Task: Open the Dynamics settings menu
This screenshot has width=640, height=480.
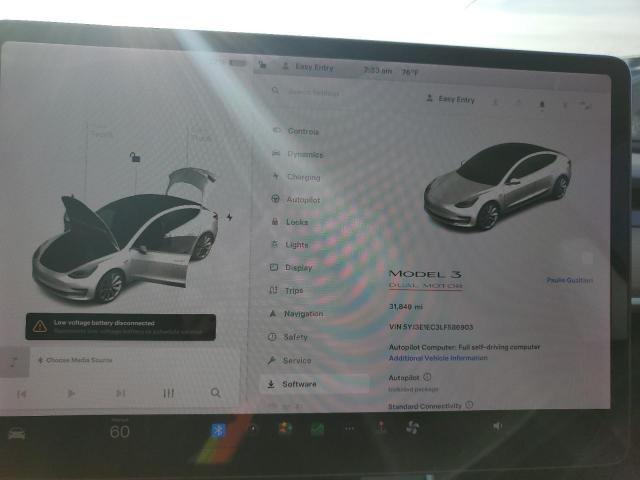Action: click(298, 154)
